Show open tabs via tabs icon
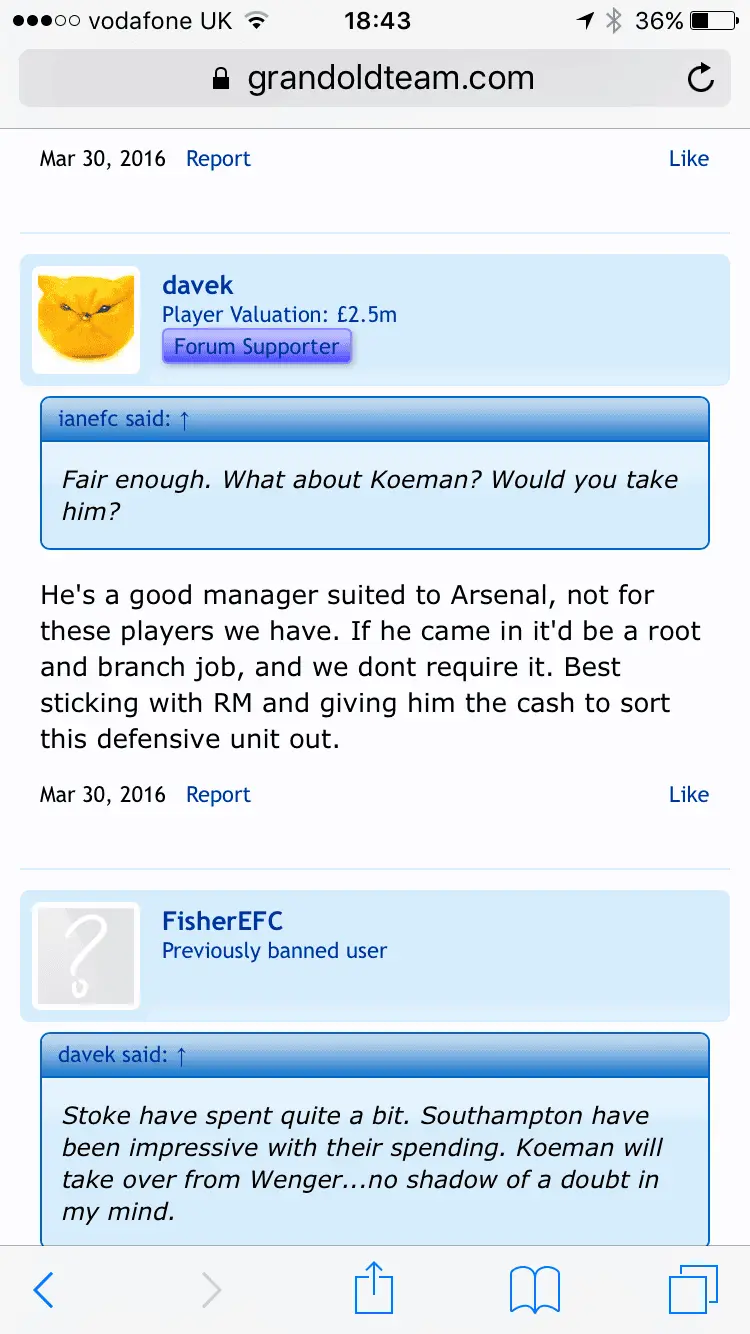The image size is (750, 1334). coord(692,1290)
